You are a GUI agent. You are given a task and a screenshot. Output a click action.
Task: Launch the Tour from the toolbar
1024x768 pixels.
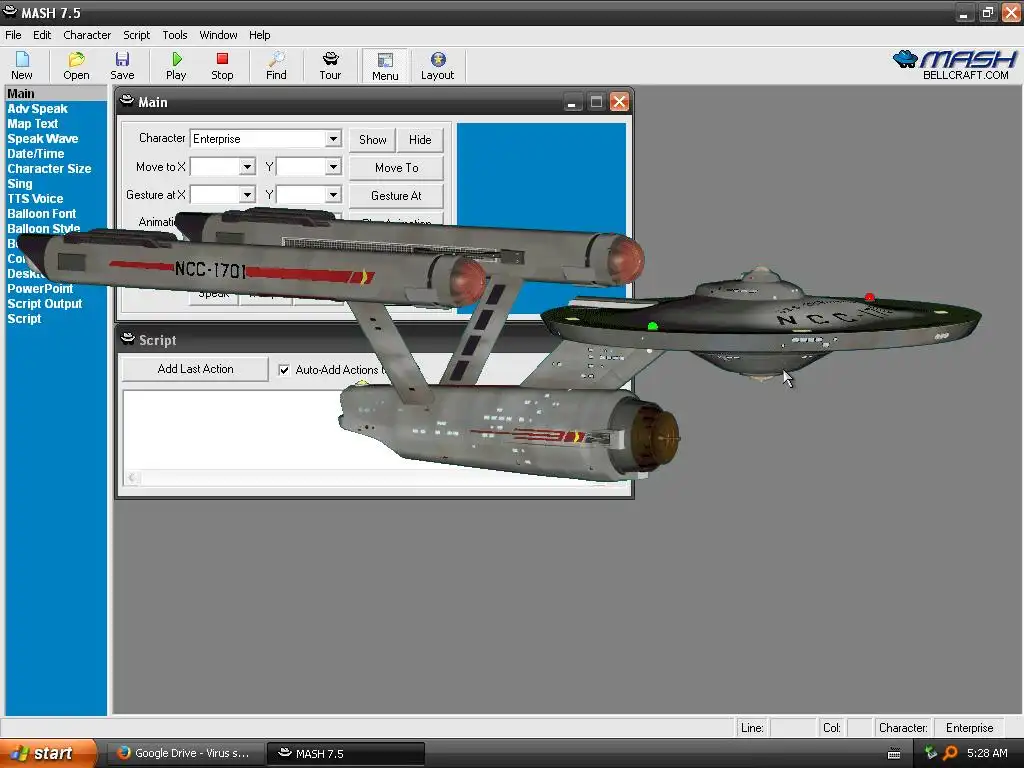tap(330, 66)
